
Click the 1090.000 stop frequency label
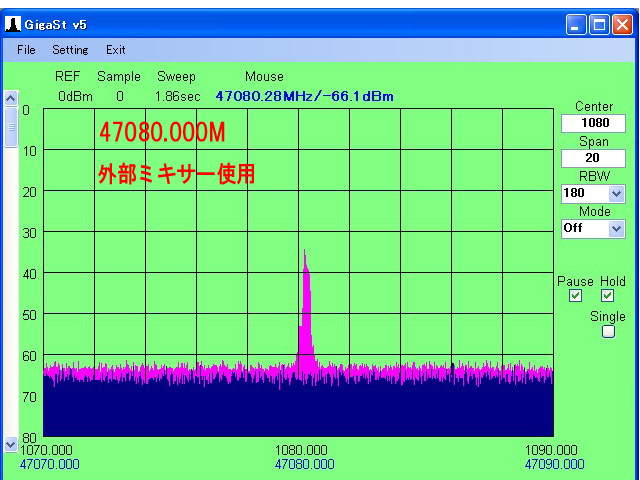(x=551, y=451)
